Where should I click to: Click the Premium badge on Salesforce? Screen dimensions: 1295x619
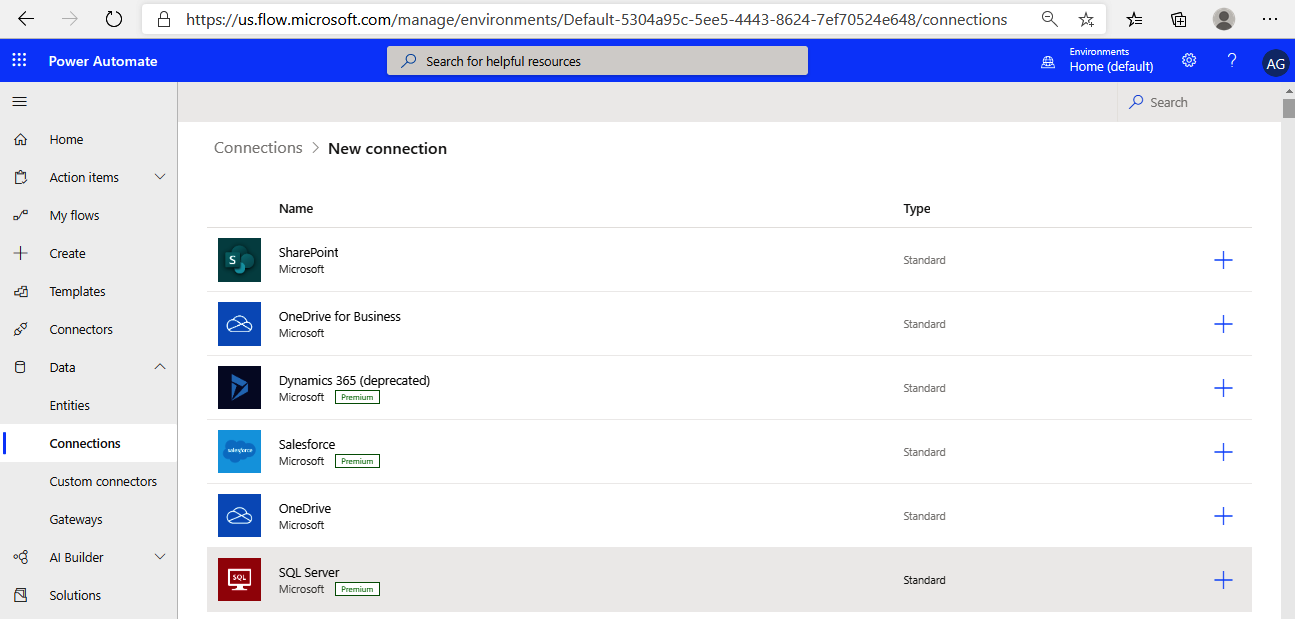point(357,461)
